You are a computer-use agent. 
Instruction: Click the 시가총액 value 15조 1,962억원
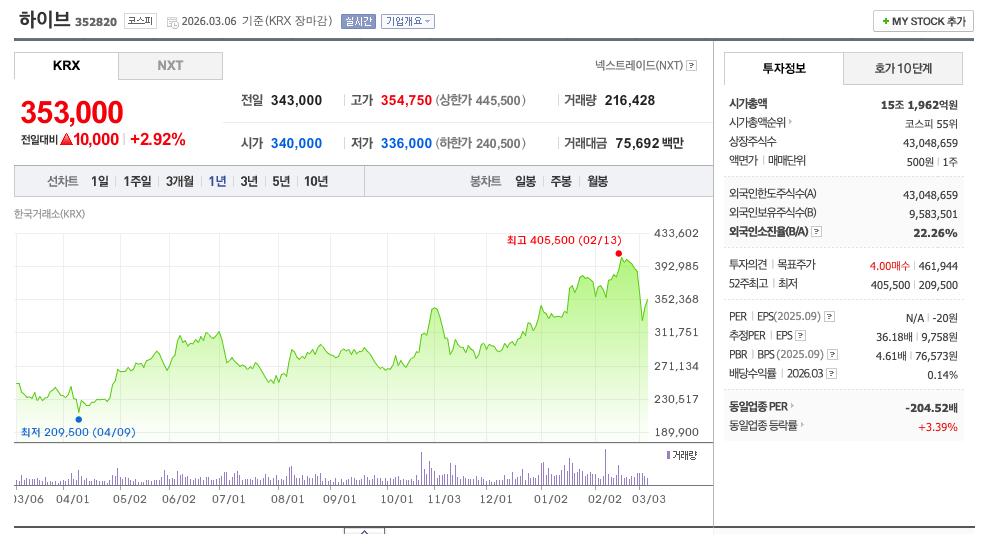pyautogui.click(x=919, y=105)
